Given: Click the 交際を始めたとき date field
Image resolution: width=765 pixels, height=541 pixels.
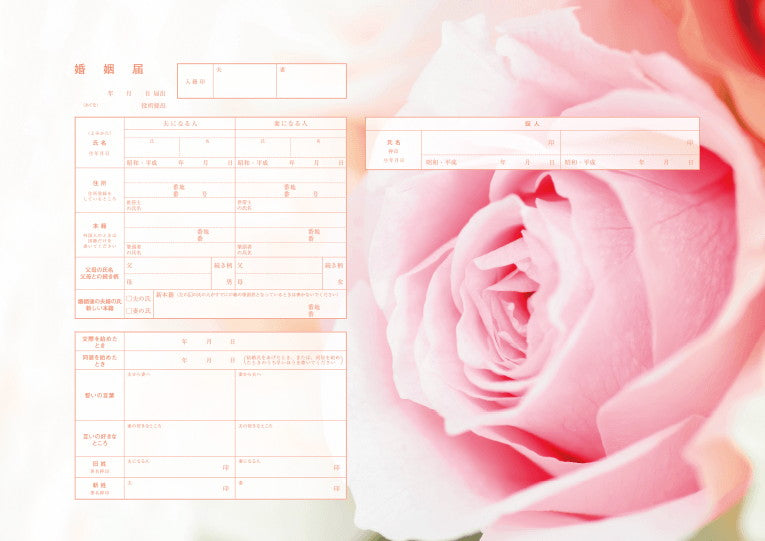Looking at the screenshot, I should coord(235,341).
